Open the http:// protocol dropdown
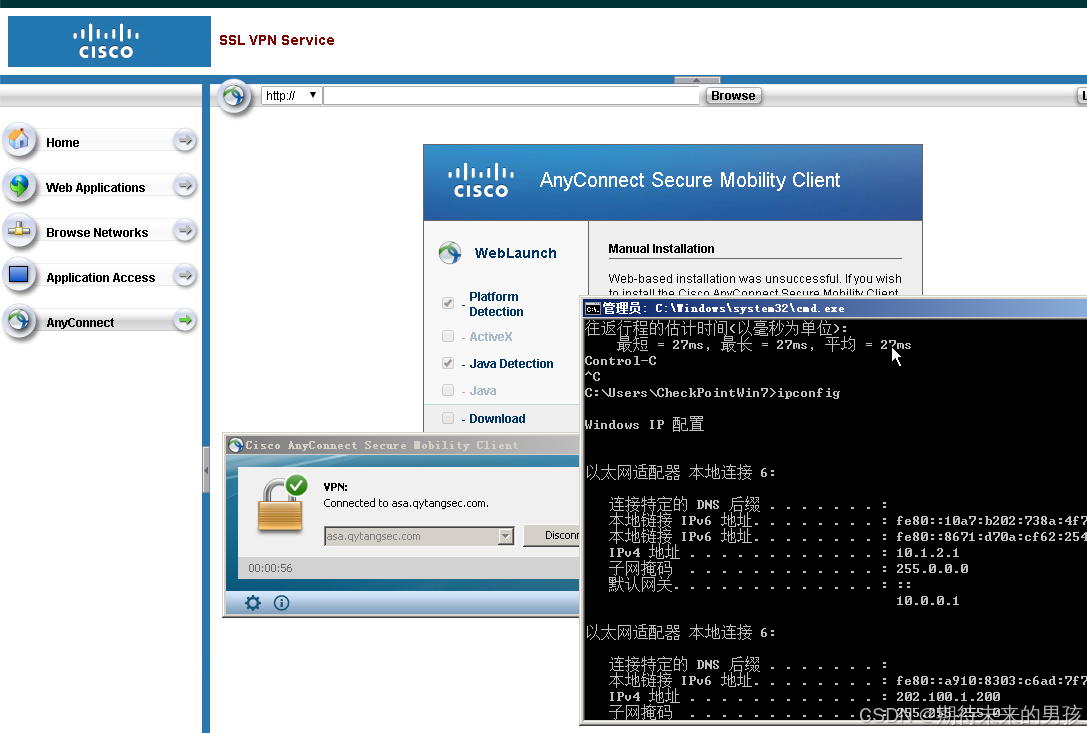Screen dimensions: 1087x733 point(290,96)
